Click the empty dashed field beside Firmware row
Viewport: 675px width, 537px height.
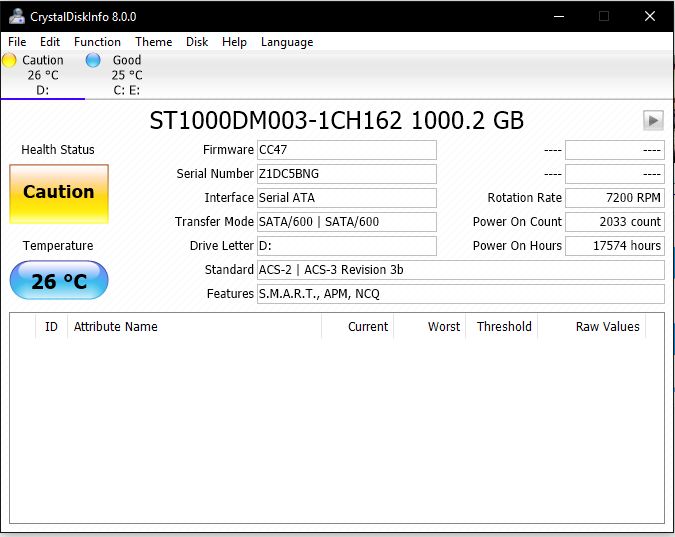615,150
